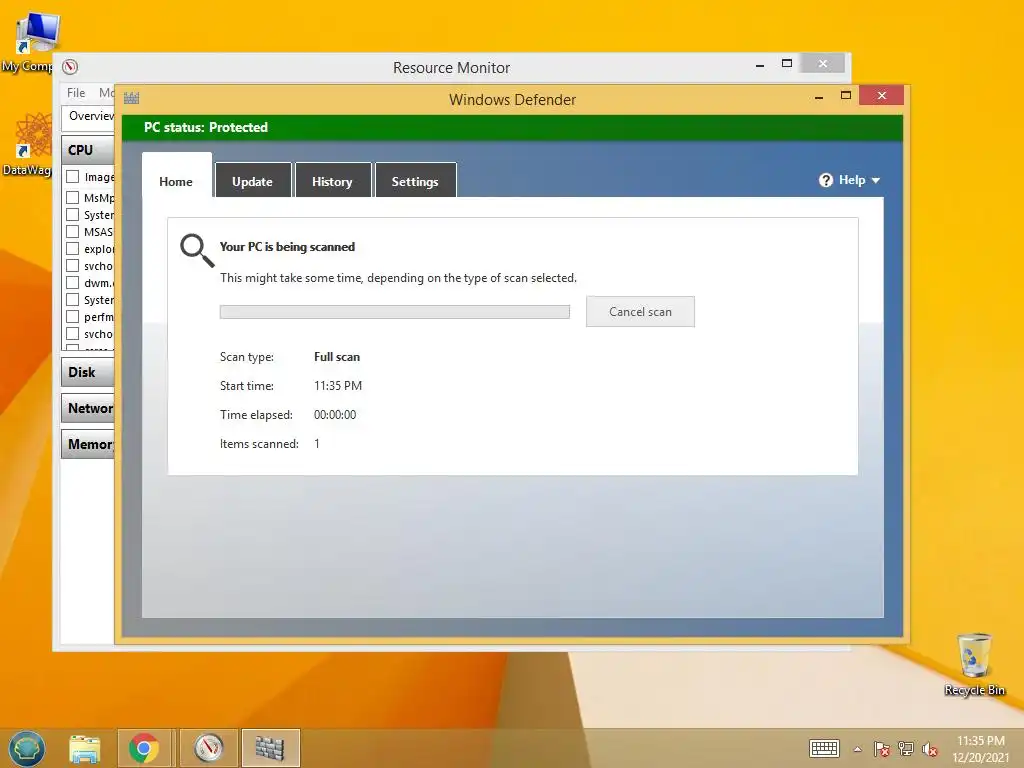Select the Overview tab in Resource Monitor
The image size is (1024, 768).
pyautogui.click(x=89, y=116)
